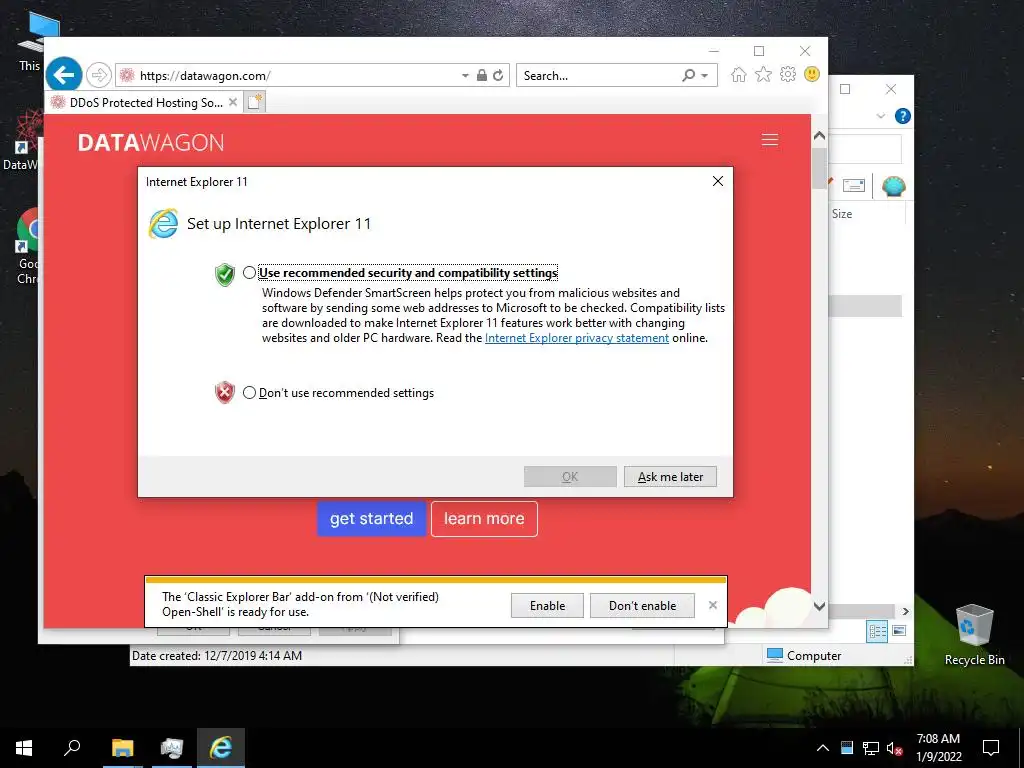Click the forward navigation arrow in Internet Explorer
The width and height of the screenshot is (1024, 768).
(x=99, y=75)
